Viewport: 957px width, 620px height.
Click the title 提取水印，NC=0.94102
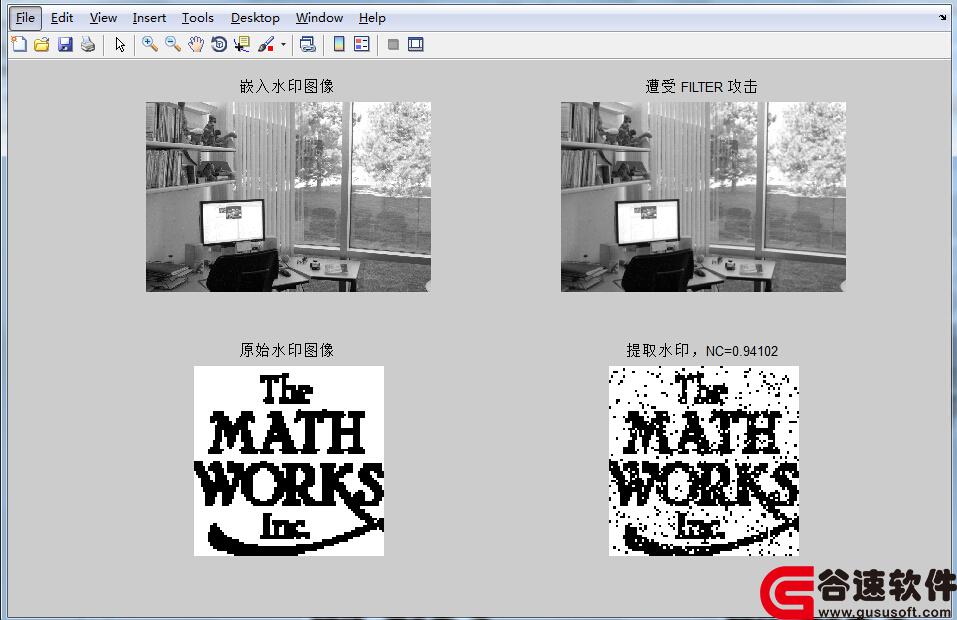pos(702,350)
